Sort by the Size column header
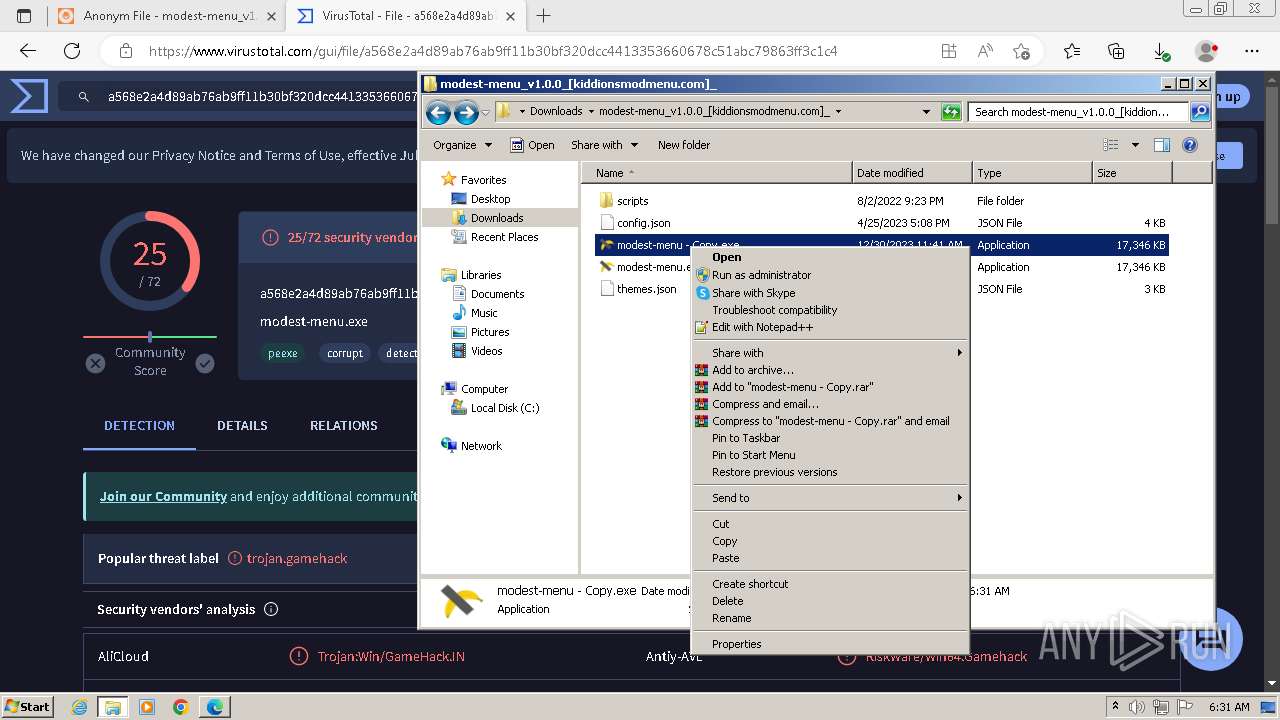This screenshot has width=1280, height=720. [x=1132, y=173]
